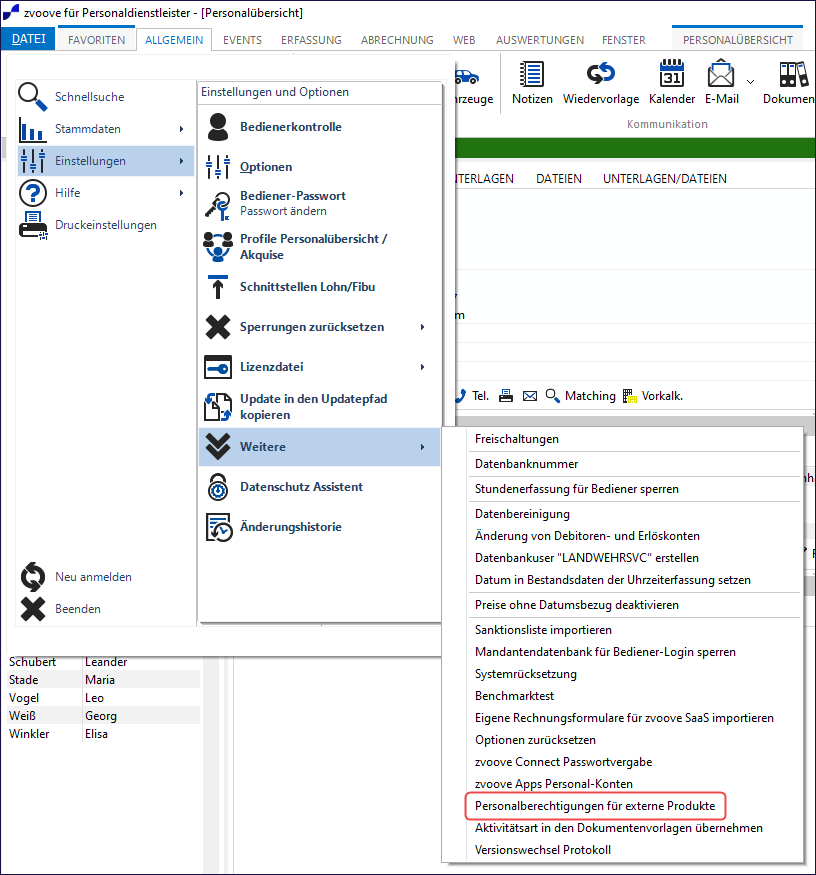Open the Kalender icon
The height and width of the screenshot is (875, 816).
click(x=671, y=73)
